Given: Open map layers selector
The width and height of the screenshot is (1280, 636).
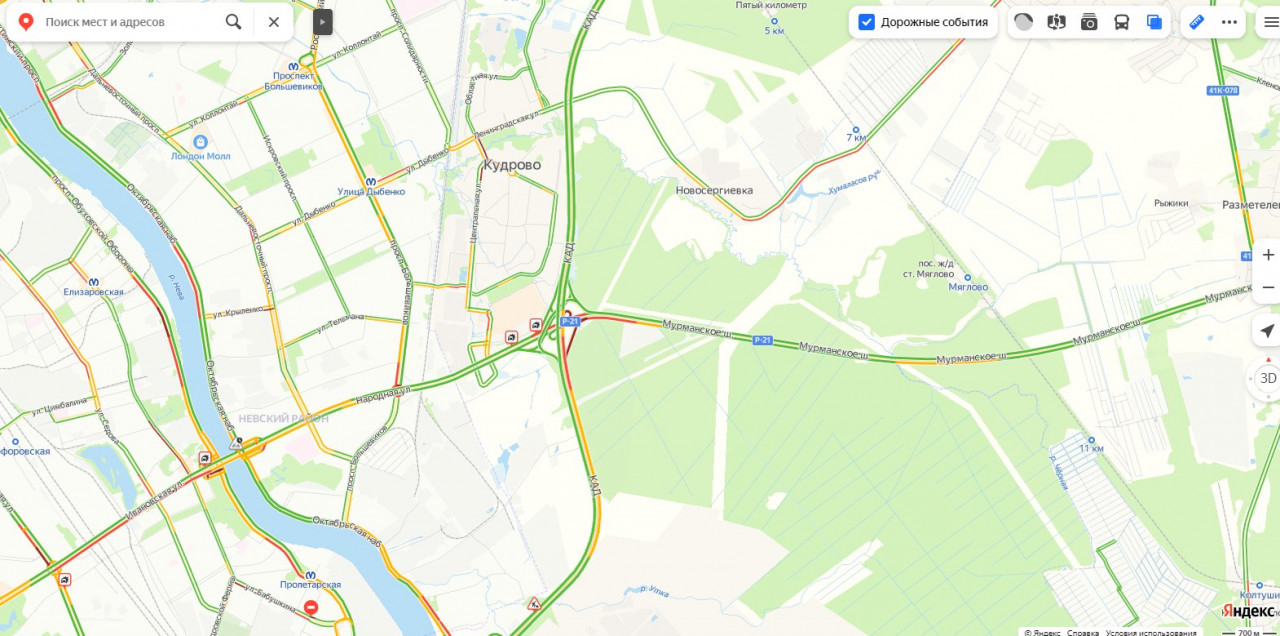Looking at the screenshot, I should pyautogui.click(x=1154, y=22).
